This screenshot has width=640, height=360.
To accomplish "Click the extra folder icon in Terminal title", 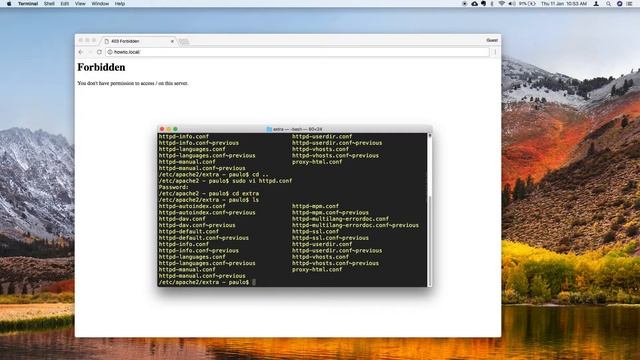I will 269,129.
